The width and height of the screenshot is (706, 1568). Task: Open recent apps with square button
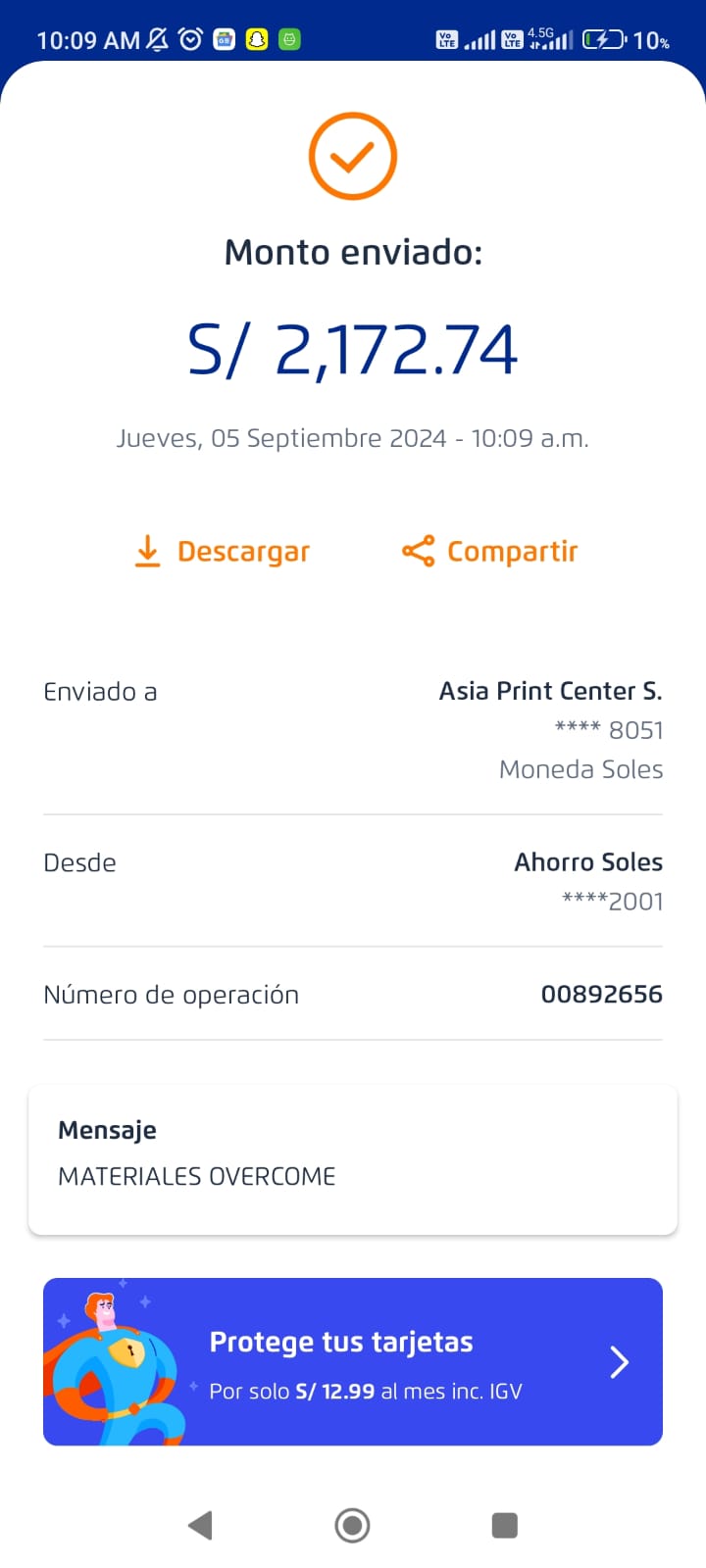[504, 1525]
